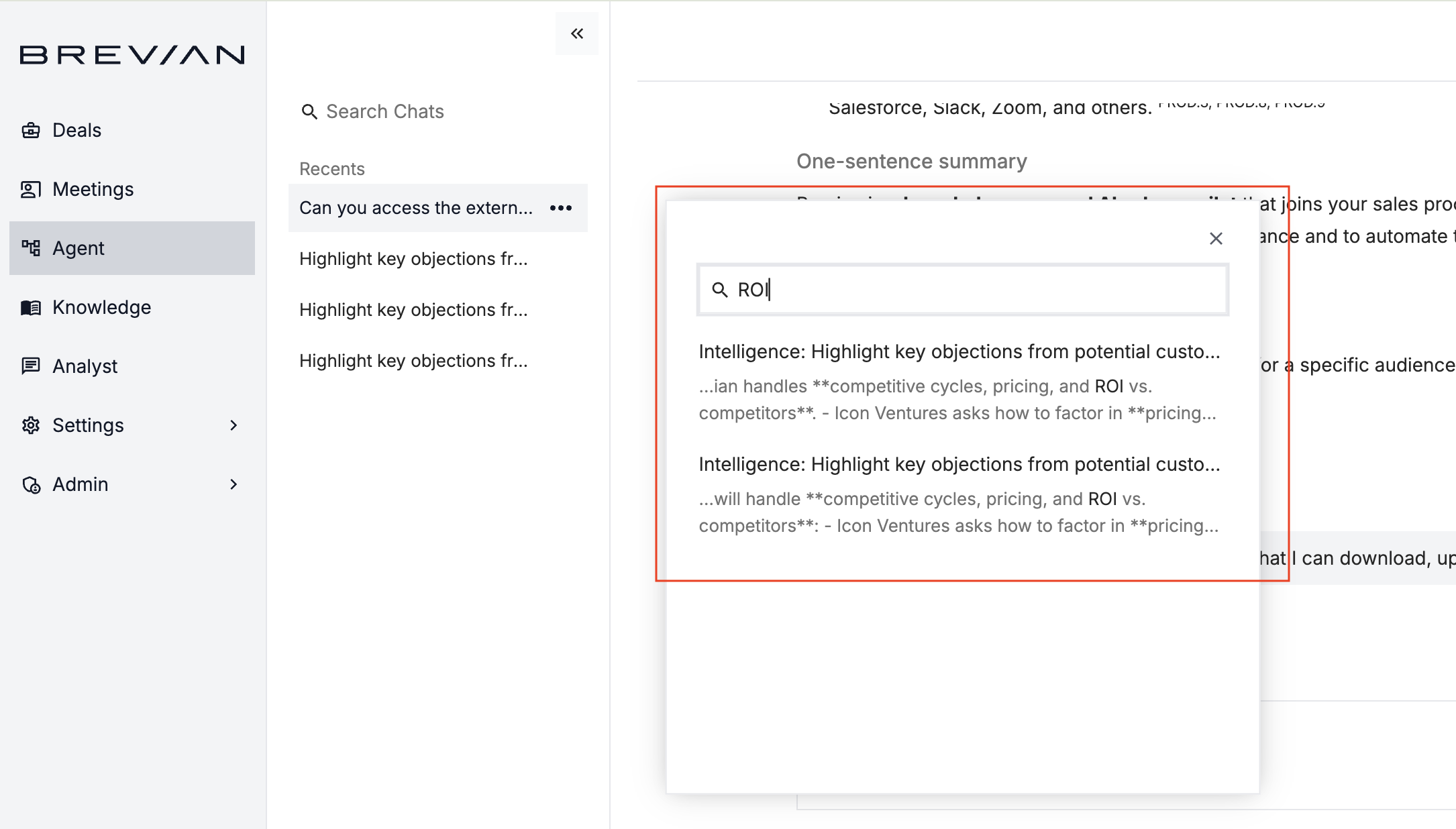Click the Brevian logo
1456x829 pixels.
click(x=132, y=54)
